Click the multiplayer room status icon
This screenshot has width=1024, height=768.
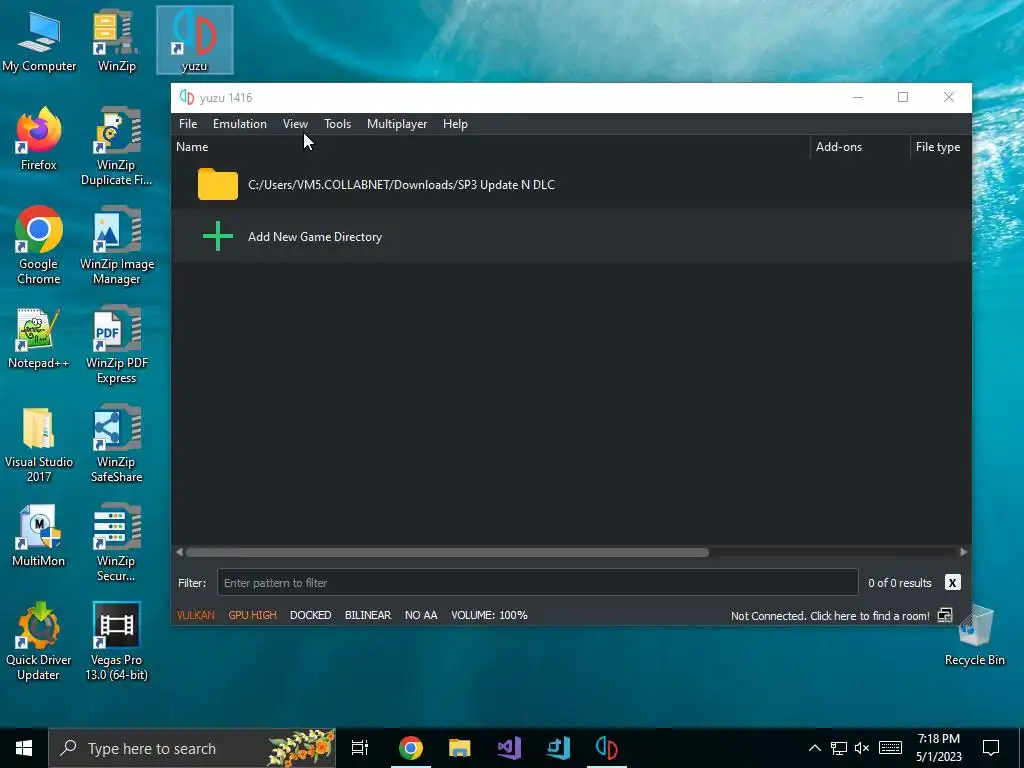(x=945, y=615)
